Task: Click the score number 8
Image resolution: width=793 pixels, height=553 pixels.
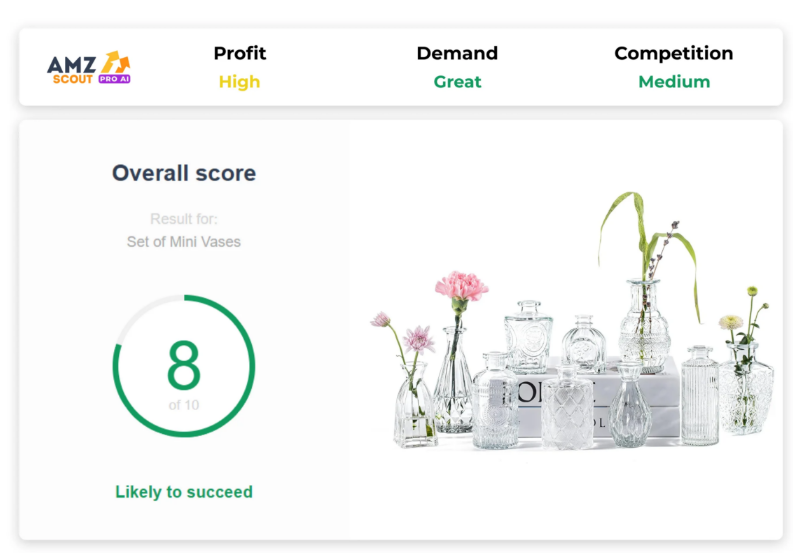Action: click(x=184, y=365)
